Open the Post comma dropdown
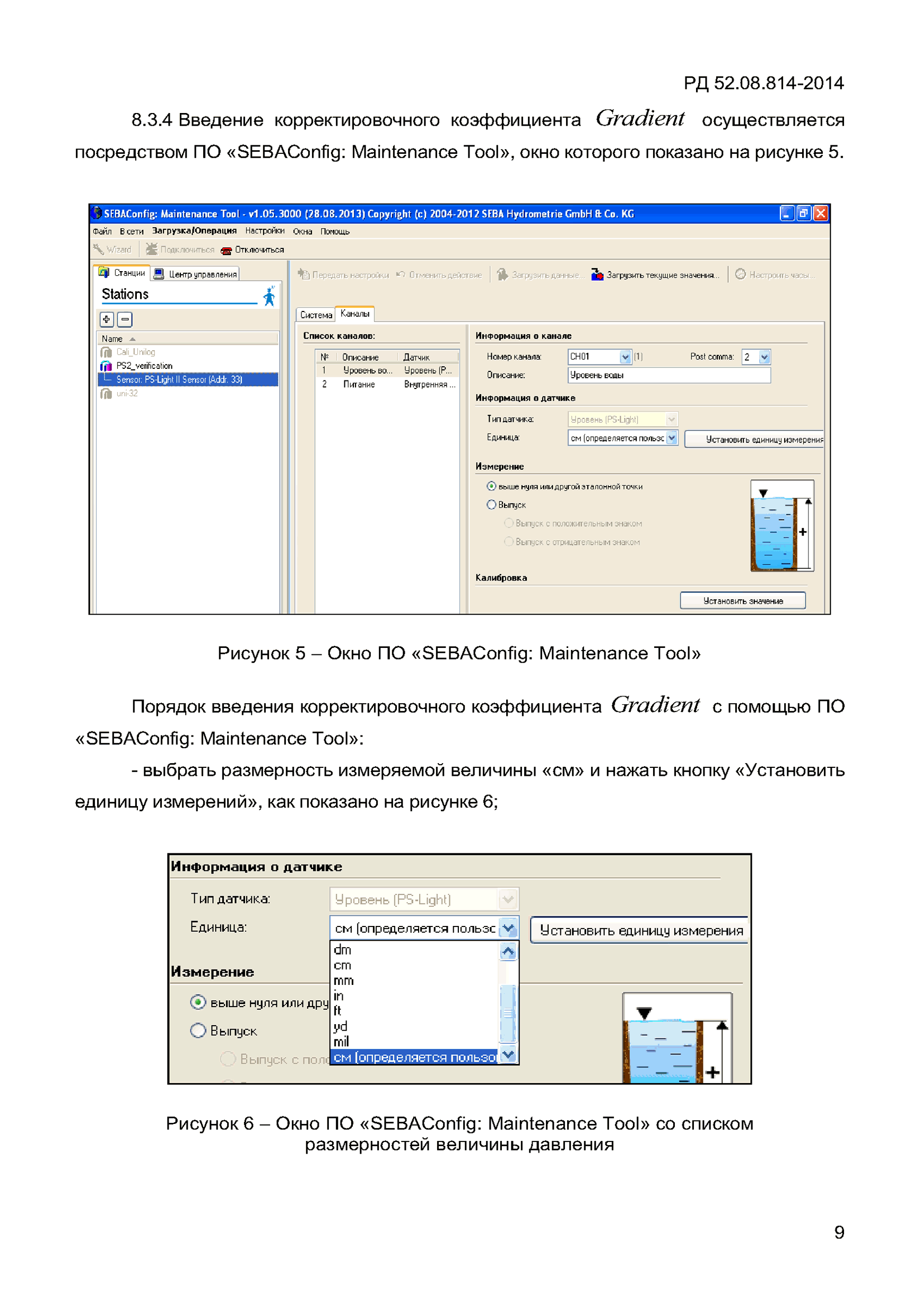 [x=764, y=357]
